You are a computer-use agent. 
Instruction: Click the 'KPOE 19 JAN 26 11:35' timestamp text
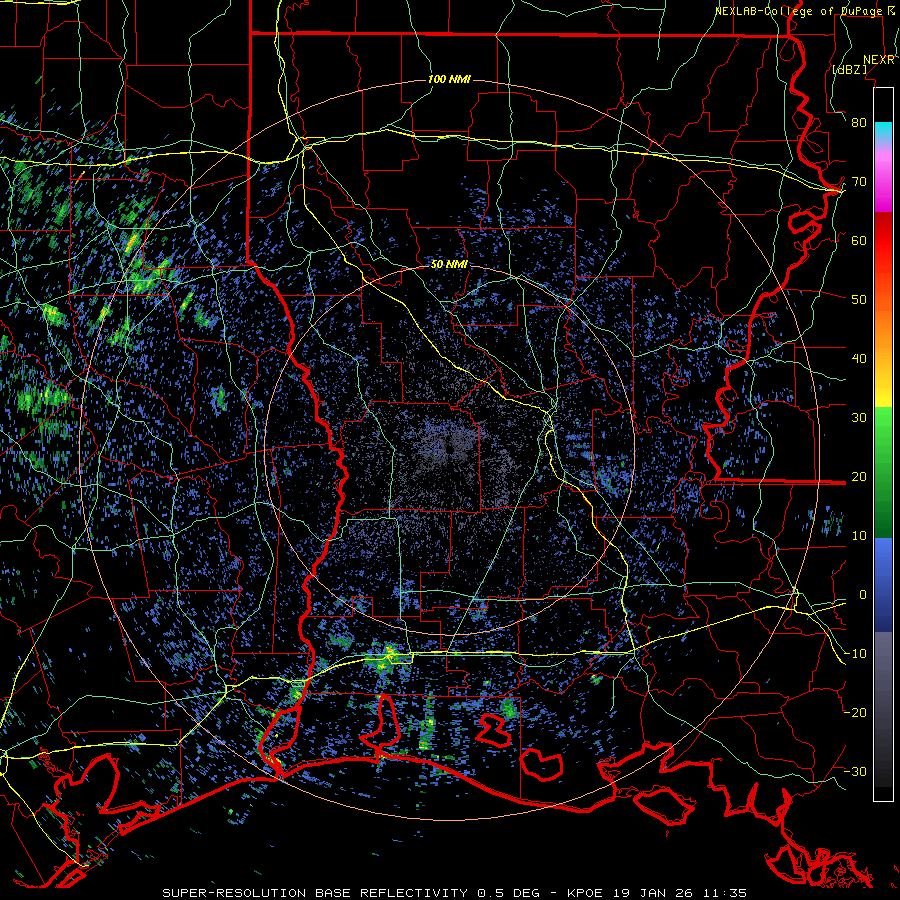(657, 893)
